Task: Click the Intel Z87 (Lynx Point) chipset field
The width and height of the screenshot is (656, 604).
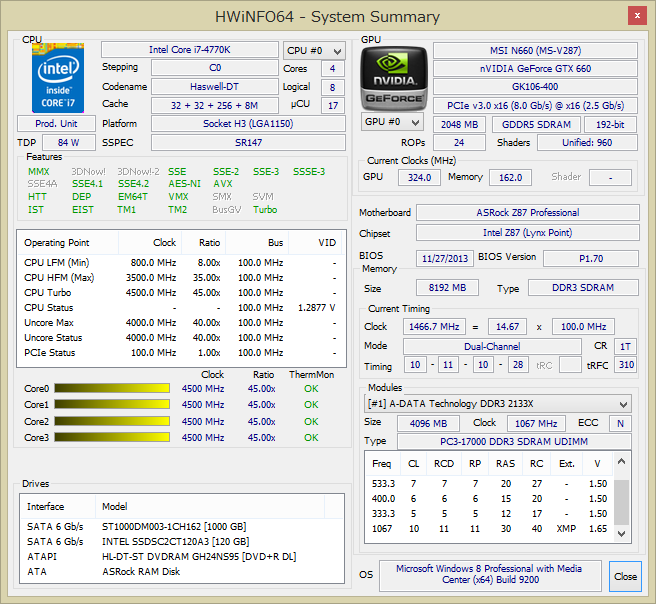Action: pyautogui.click(x=528, y=233)
